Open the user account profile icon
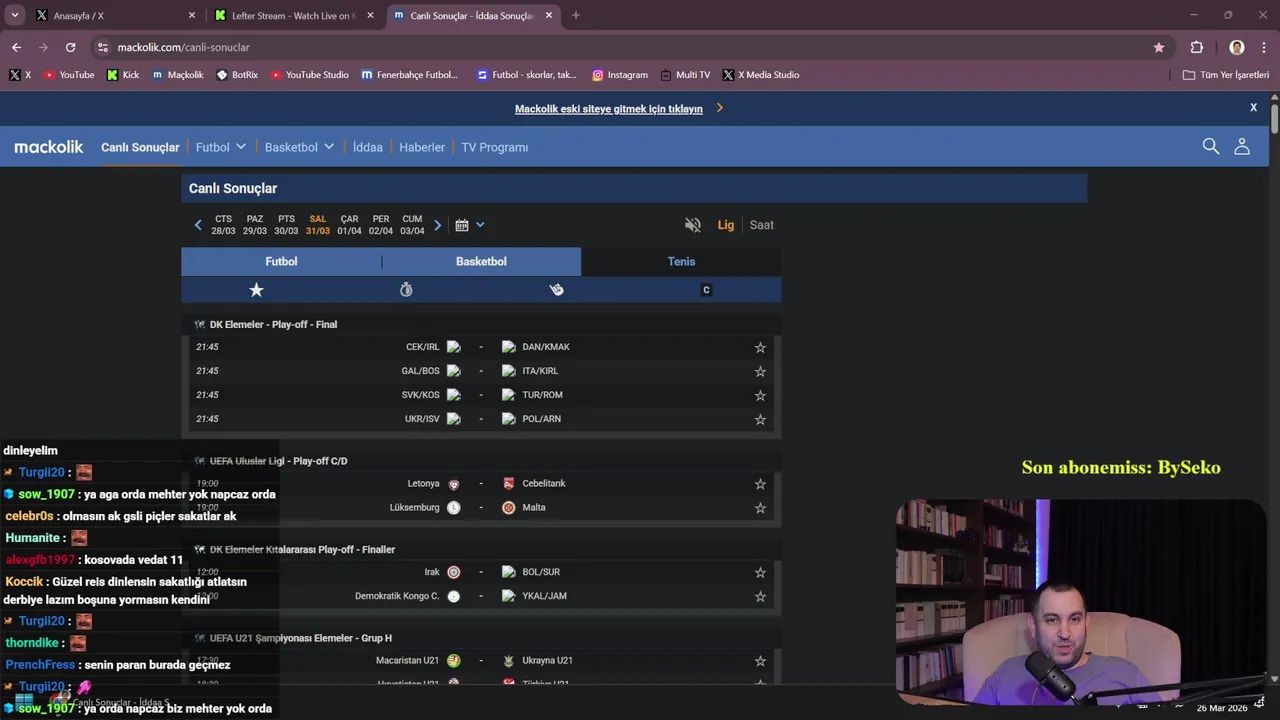The width and height of the screenshot is (1280, 720). pyautogui.click(x=1242, y=147)
